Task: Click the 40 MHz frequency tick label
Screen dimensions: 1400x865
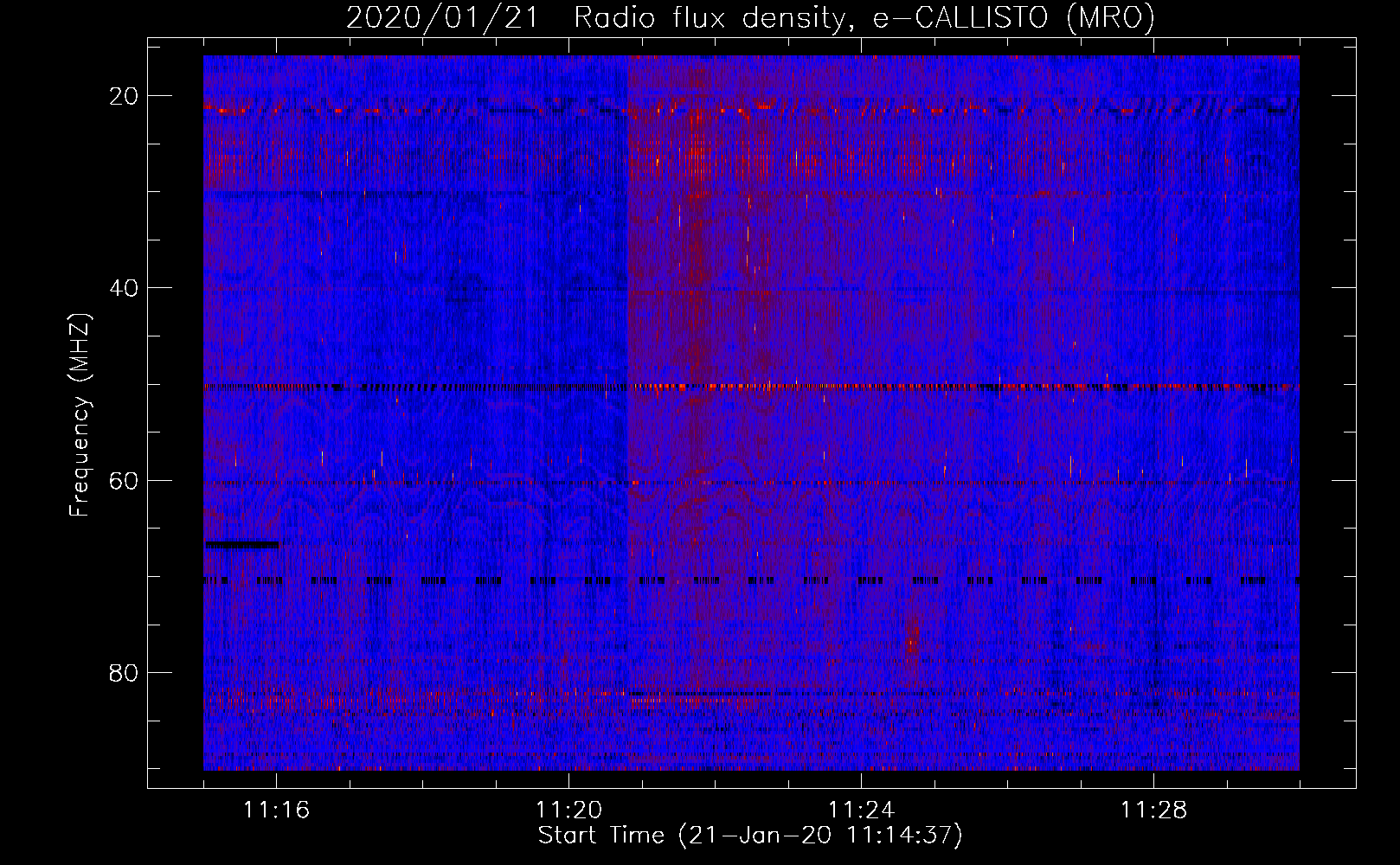Action: 125,288
